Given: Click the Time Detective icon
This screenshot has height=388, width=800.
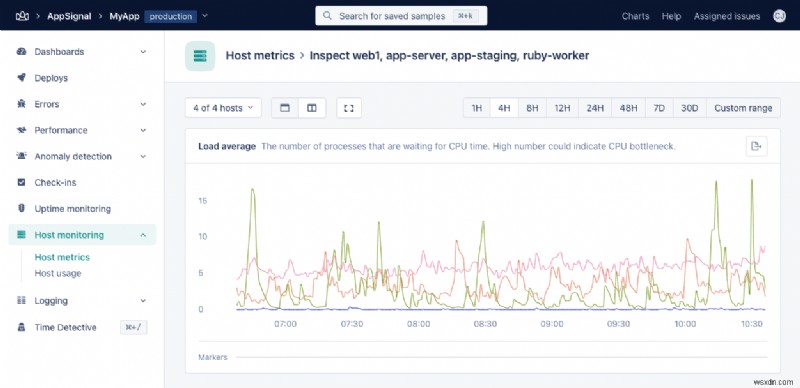Looking at the screenshot, I should (21, 327).
